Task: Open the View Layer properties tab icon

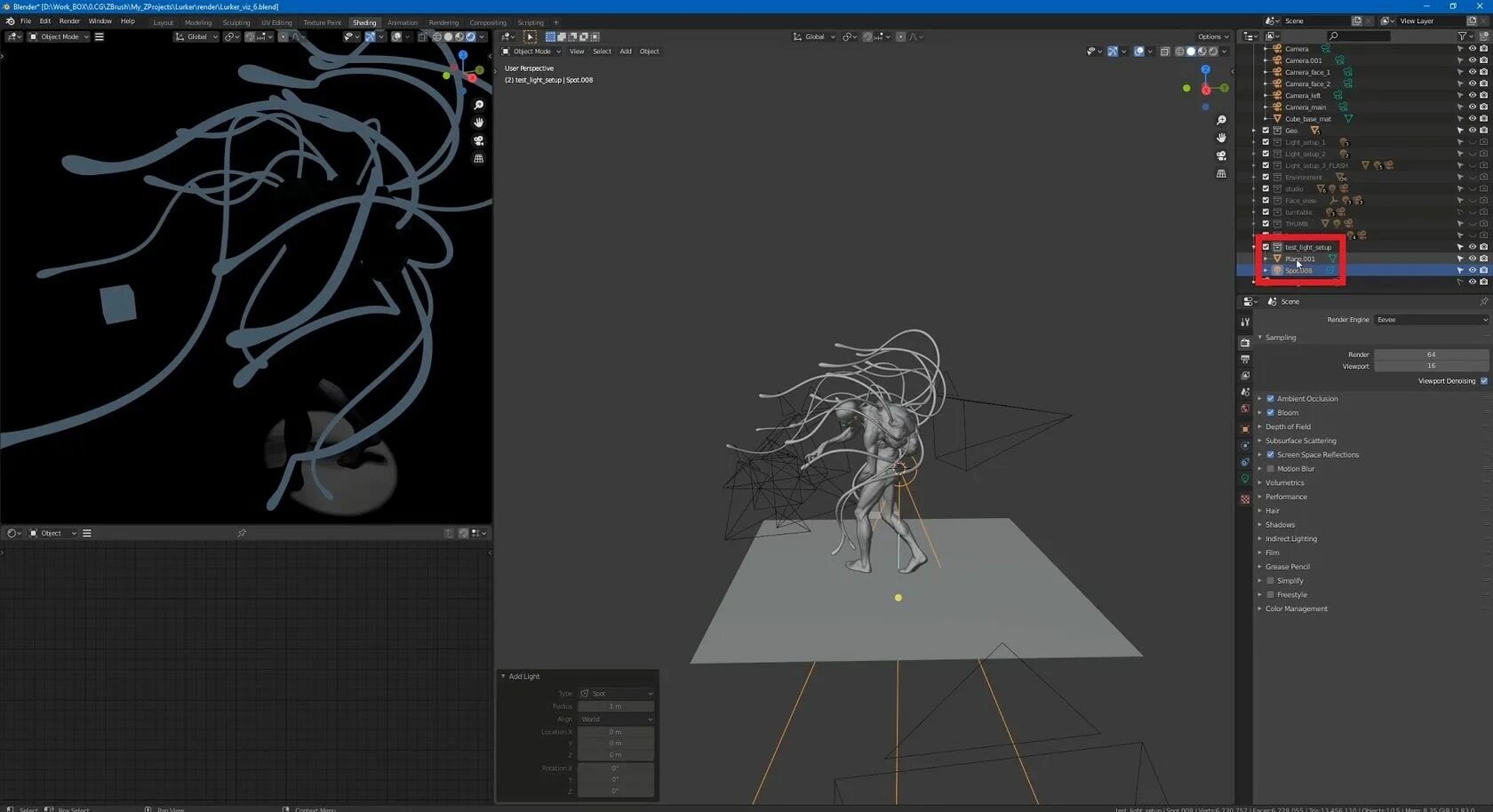Action: click(1245, 376)
